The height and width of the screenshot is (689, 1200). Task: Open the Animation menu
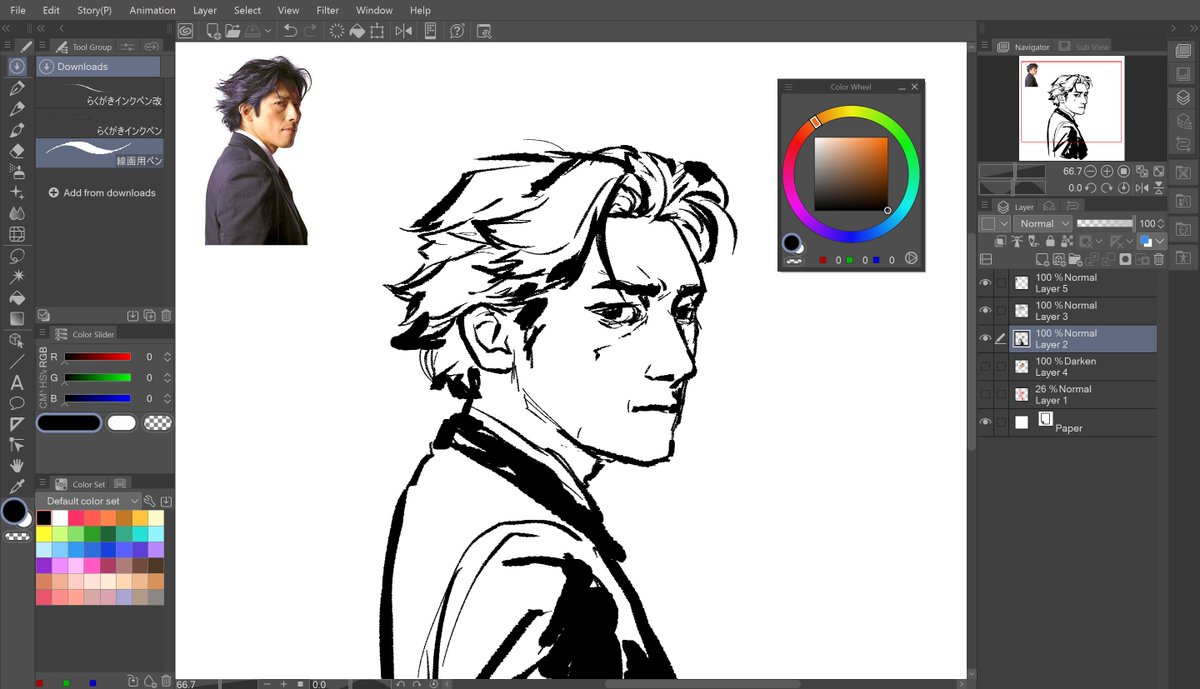coord(152,10)
